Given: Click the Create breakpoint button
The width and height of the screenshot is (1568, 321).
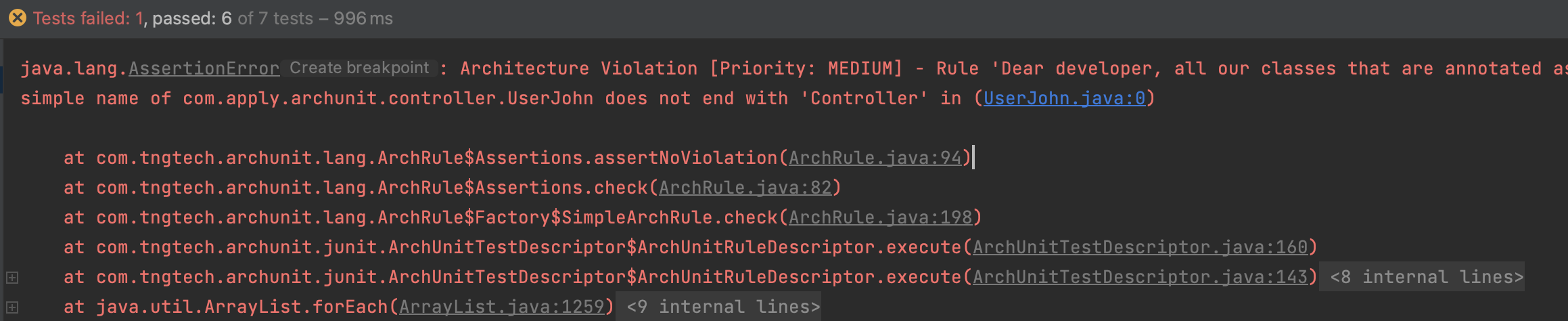Looking at the screenshot, I should pos(359,68).
